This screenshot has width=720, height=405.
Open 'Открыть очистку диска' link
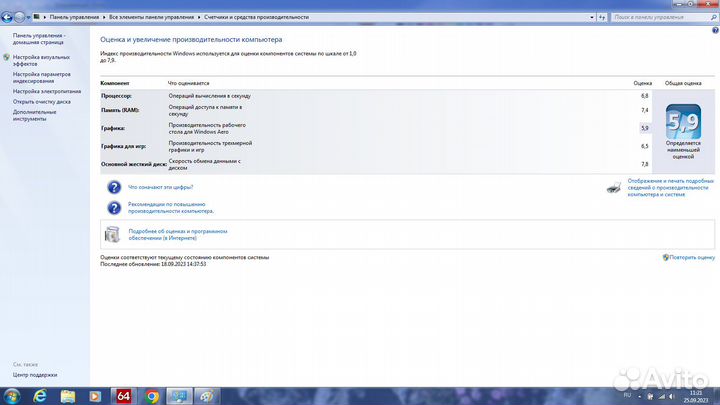pyautogui.click(x=42, y=102)
